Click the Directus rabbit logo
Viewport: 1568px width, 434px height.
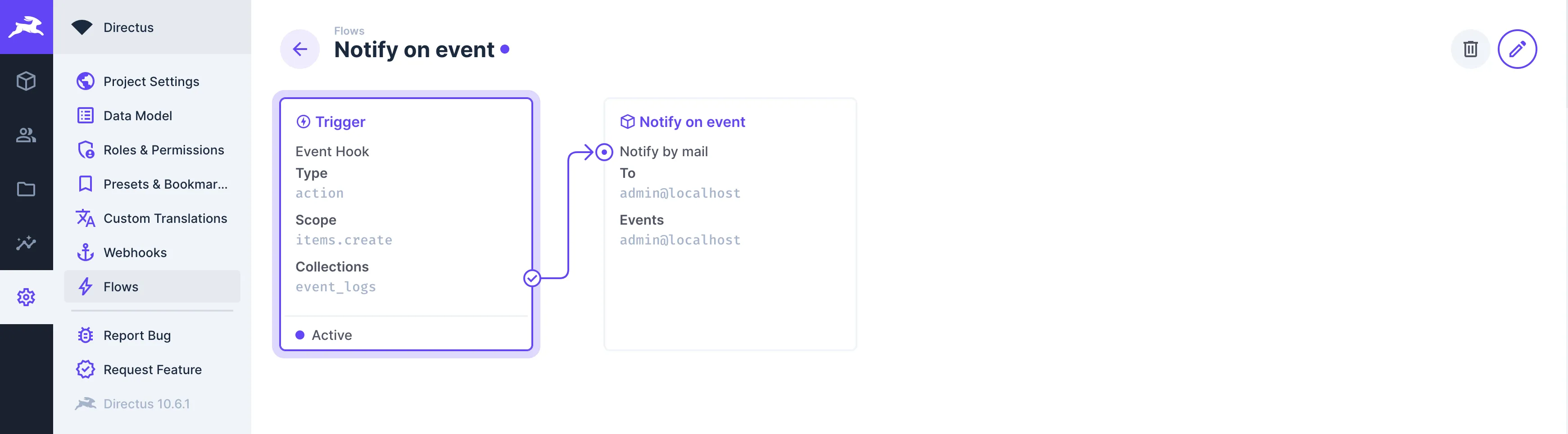click(x=27, y=27)
